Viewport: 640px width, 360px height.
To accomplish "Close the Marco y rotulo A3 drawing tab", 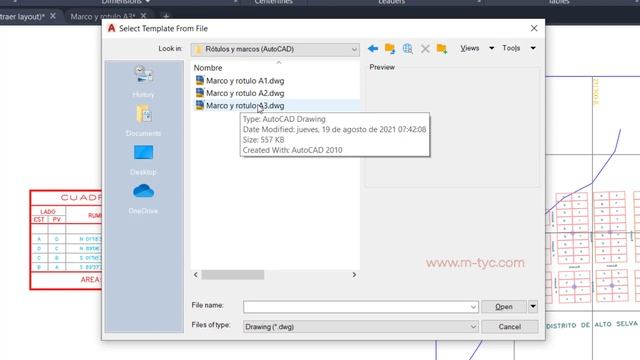I will 143,16.
